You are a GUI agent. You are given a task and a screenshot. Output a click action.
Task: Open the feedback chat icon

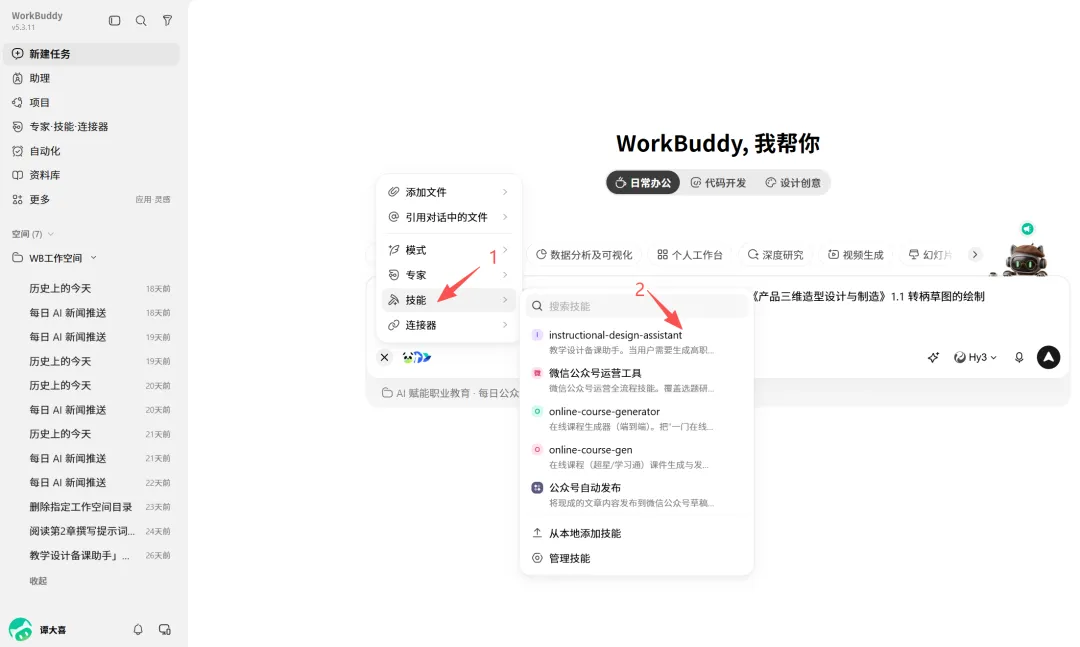(x=165, y=629)
